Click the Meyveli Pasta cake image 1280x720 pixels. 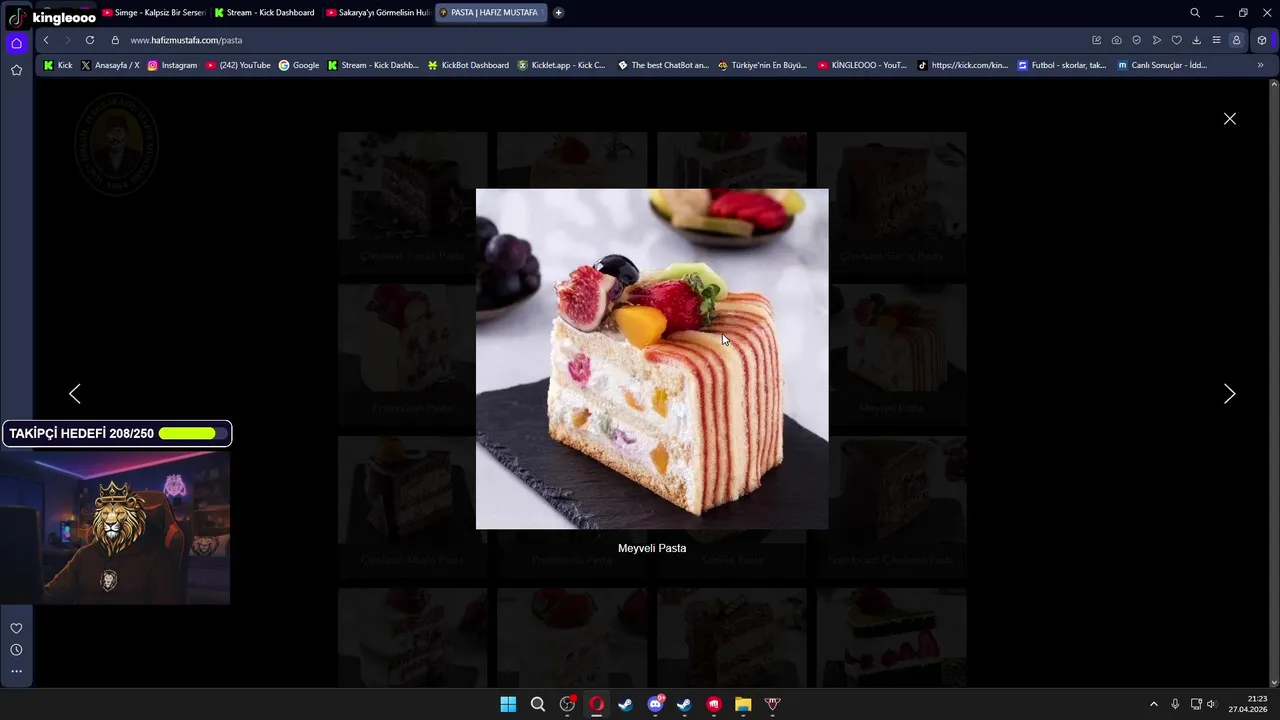[652, 359]
